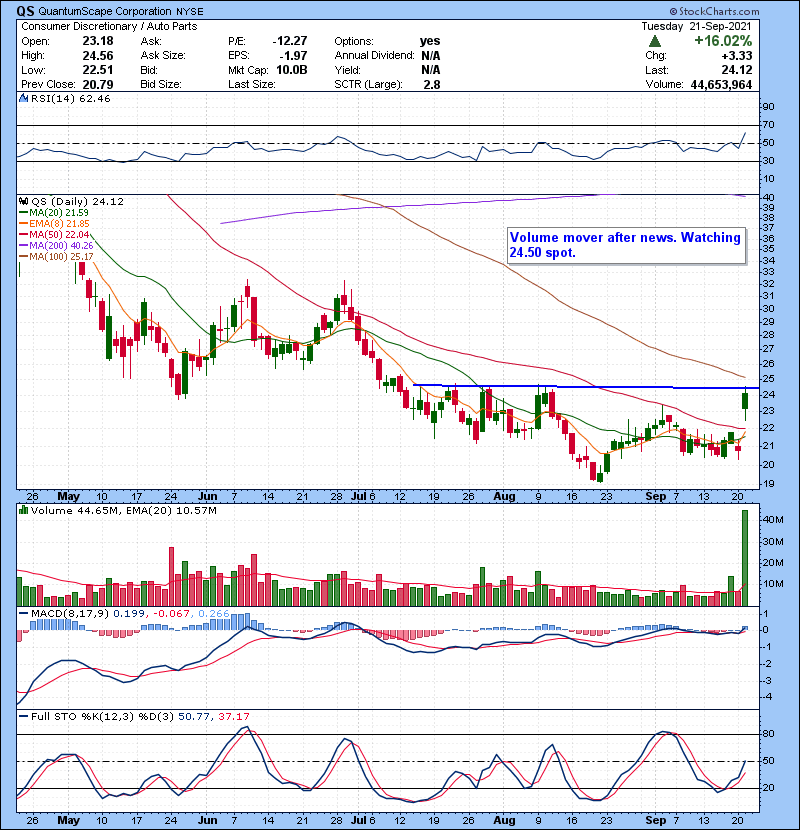Select the MA(200) 40.26 legend entry
The image size is (800, 830).
click(57, 246)
